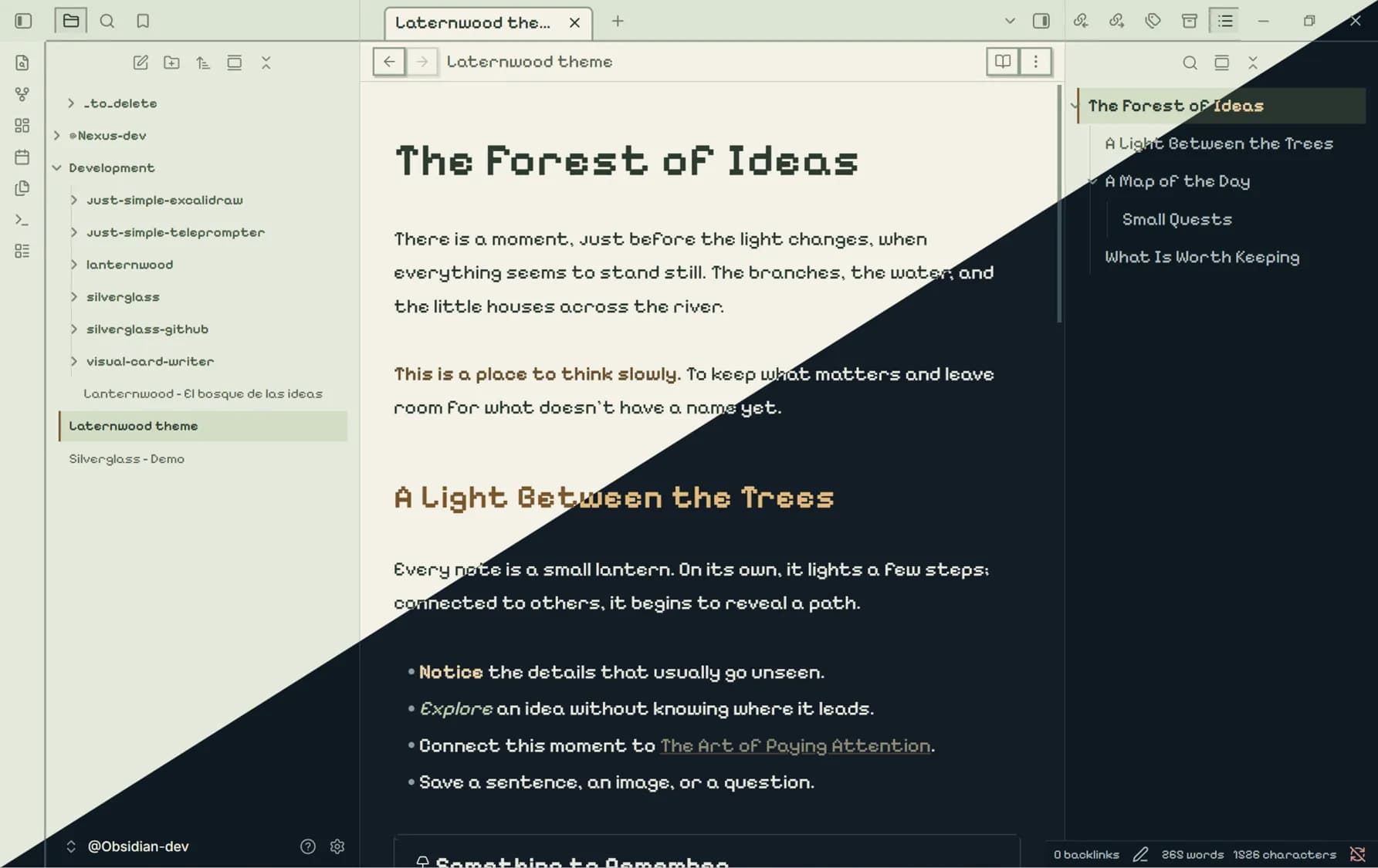1378x868 pixels.
Task: Collapse the Development folder
Action: tap(57, 167)
